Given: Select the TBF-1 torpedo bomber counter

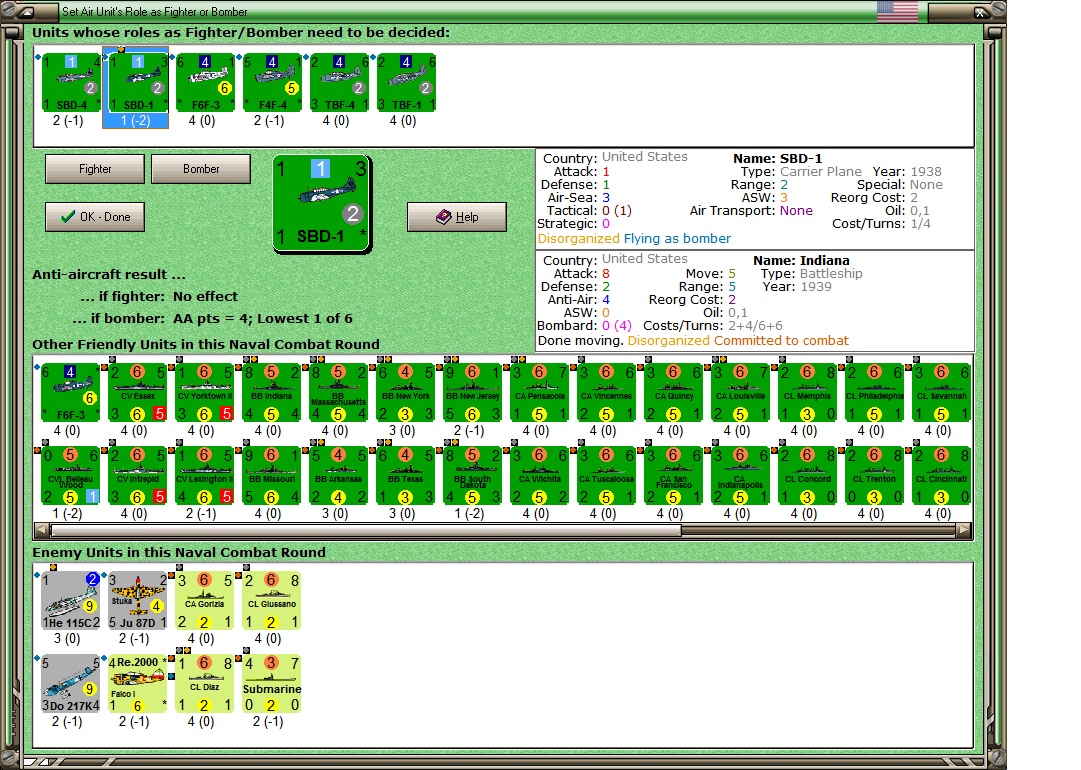Looking at the screenshot, I should (405, 83).
